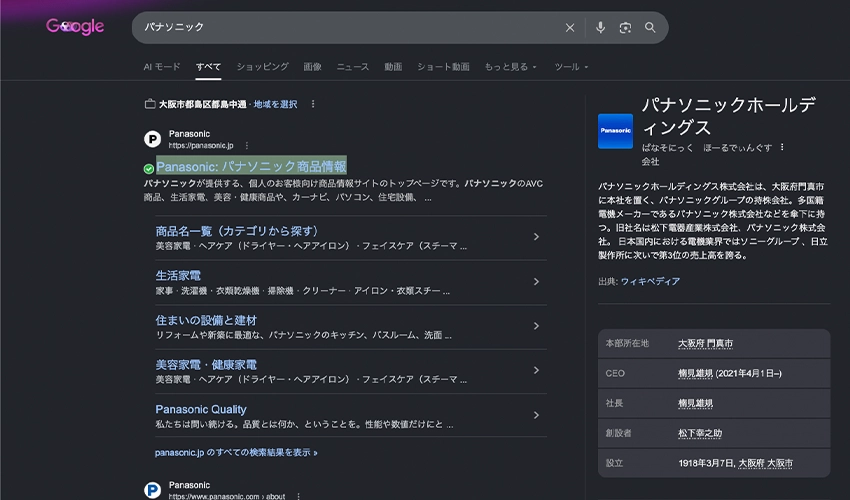
Task: Click the briefcase icon beside 大阪市都島区都島中通
Action: (150, 104)
